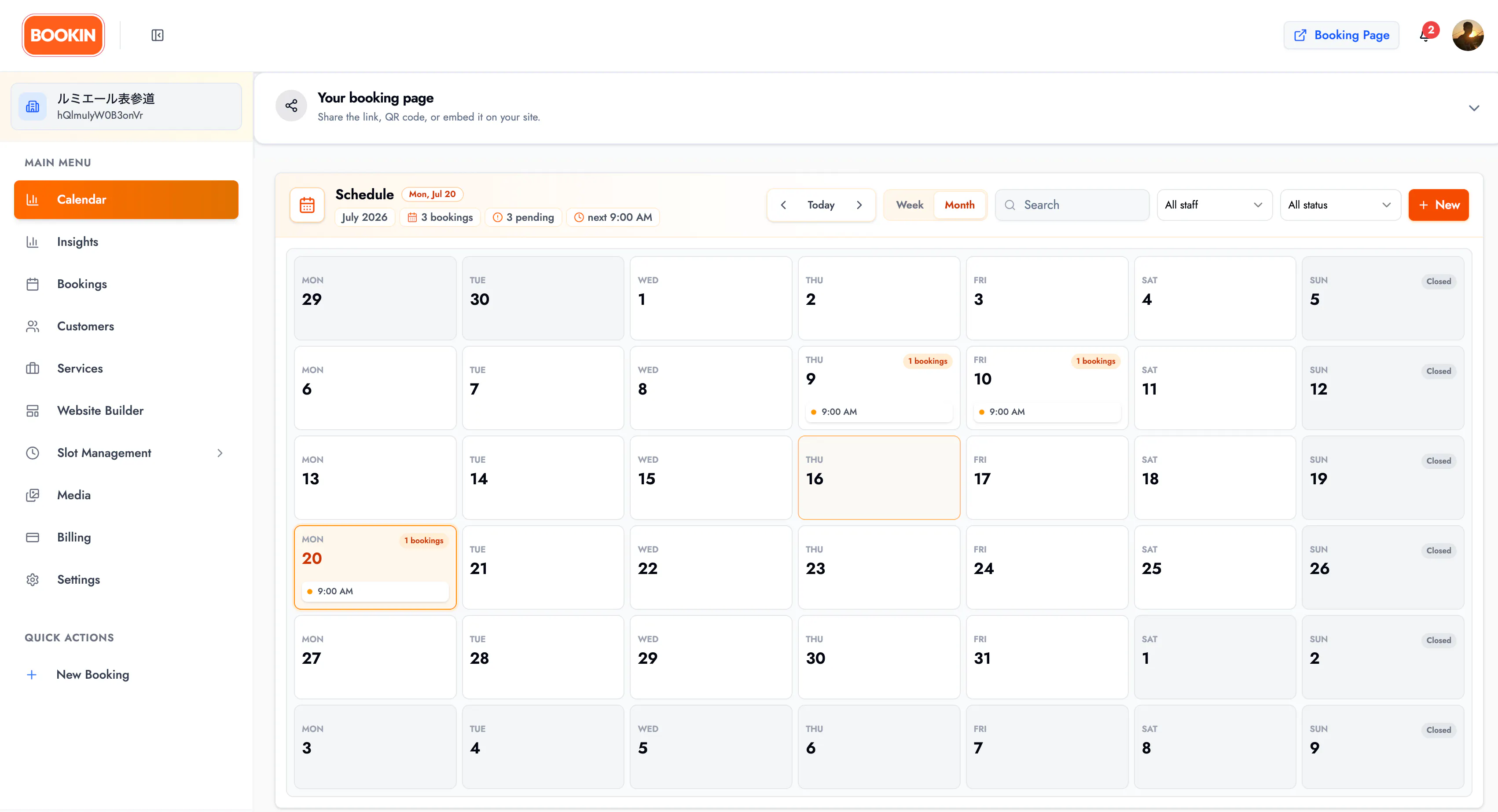Open the Booking Page link
The height and width of the screenshot is (812, 1498).
(1341, 36)
